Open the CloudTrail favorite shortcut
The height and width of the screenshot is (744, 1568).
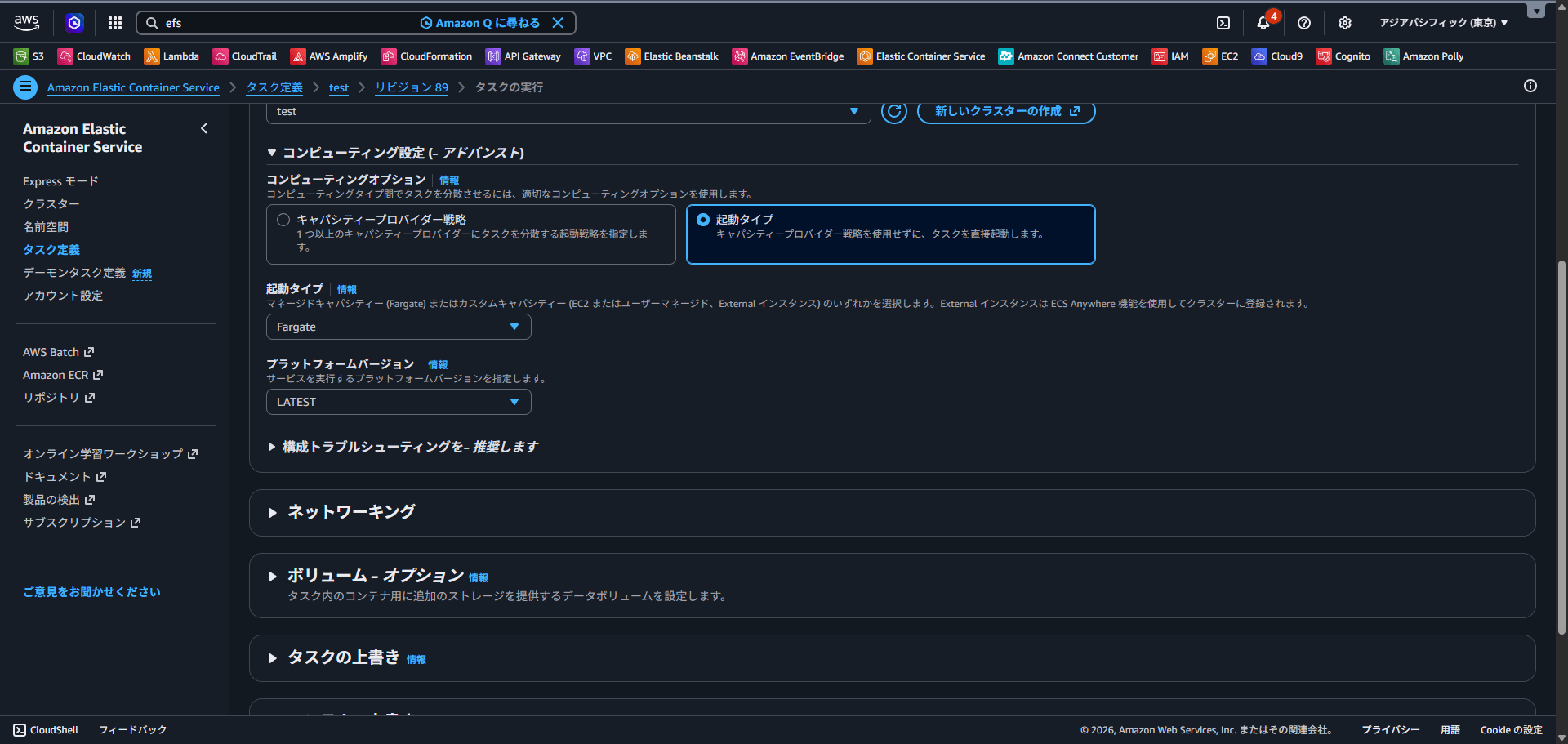click(x=245, y=56)
